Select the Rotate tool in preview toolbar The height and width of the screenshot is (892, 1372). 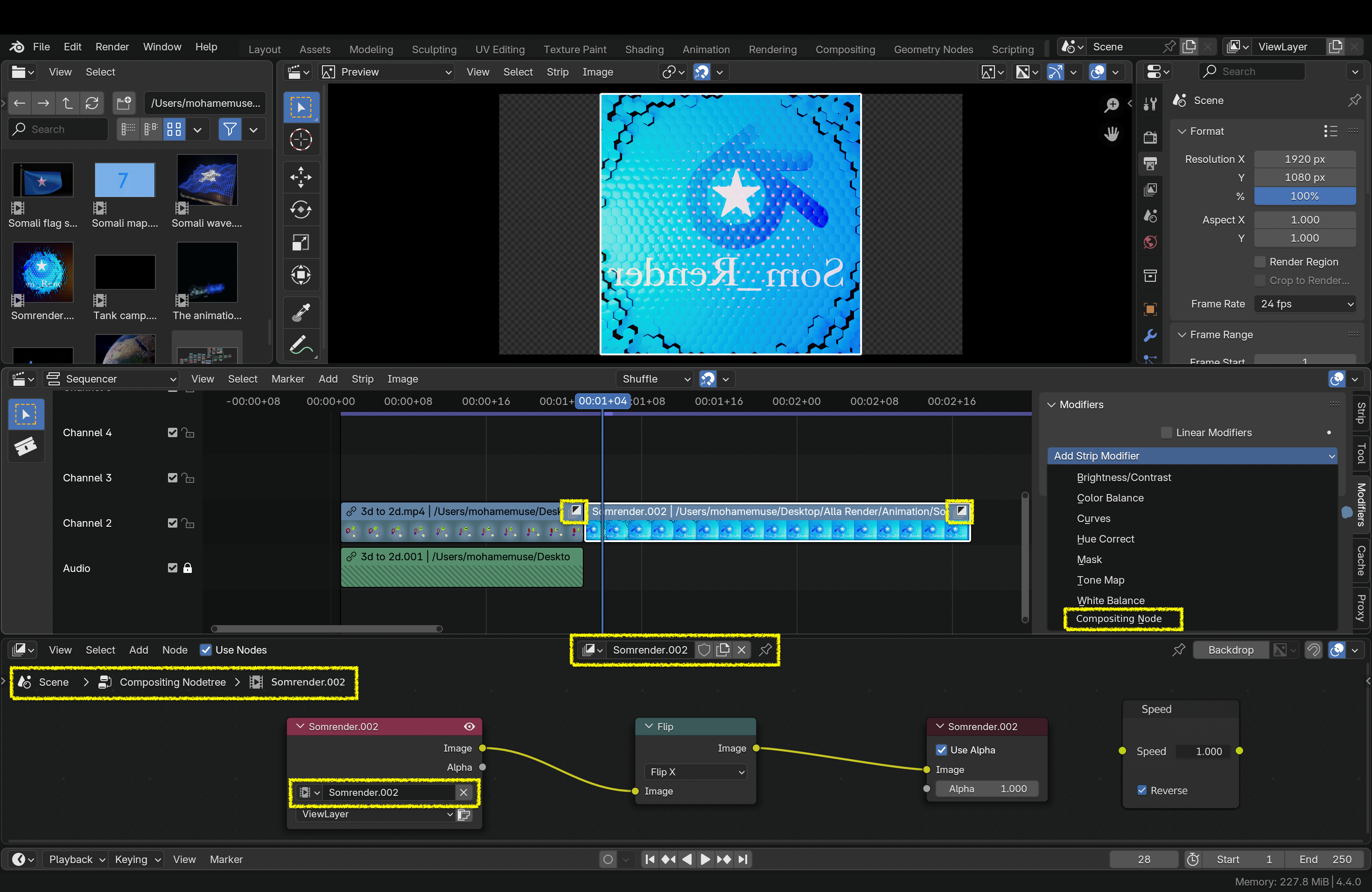pos(301,210)
